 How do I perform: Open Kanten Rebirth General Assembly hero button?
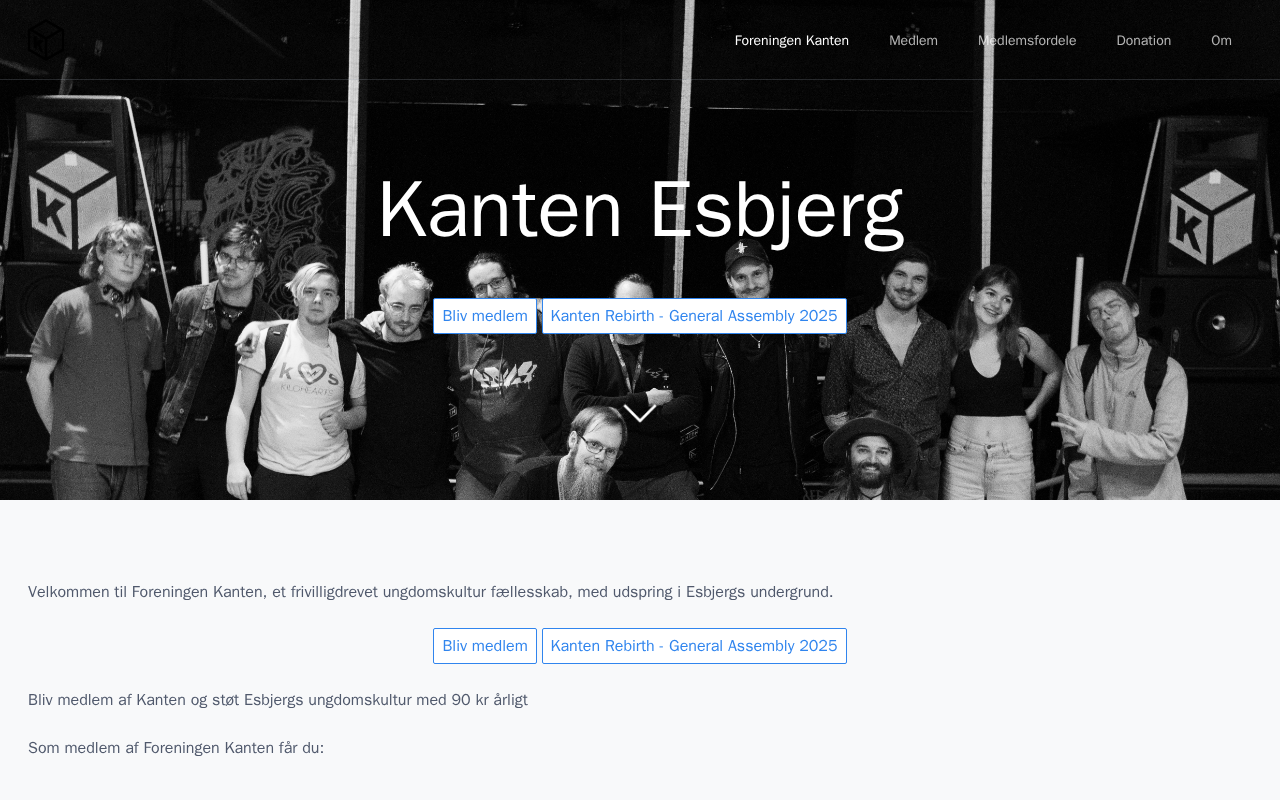[694, 316]
